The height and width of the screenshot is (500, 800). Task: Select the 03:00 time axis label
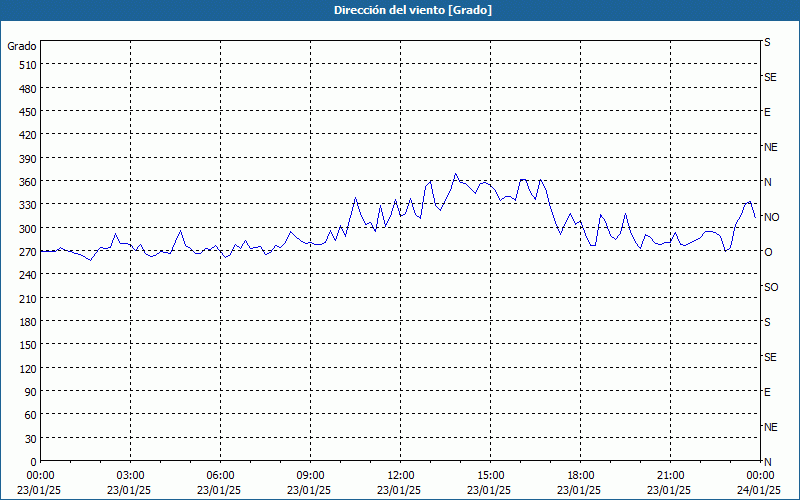coord(131,476)
